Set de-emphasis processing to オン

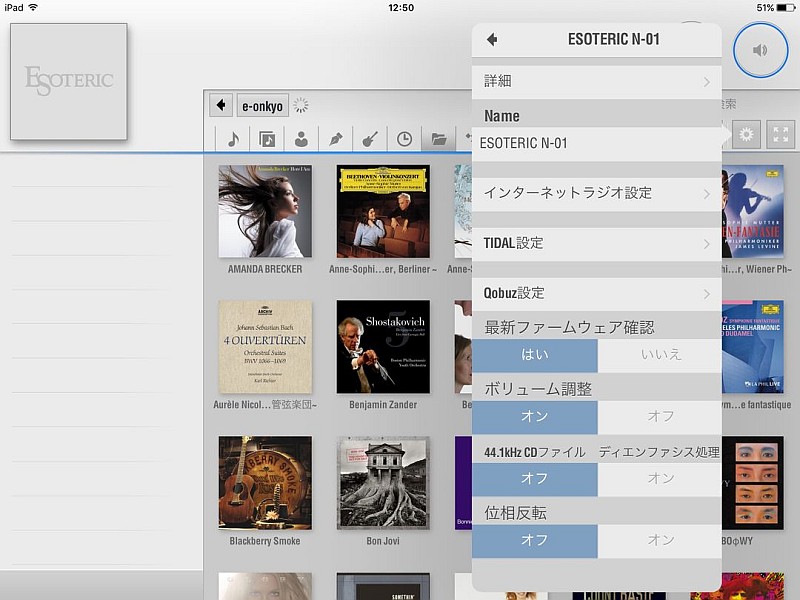[x=660, y=479]
